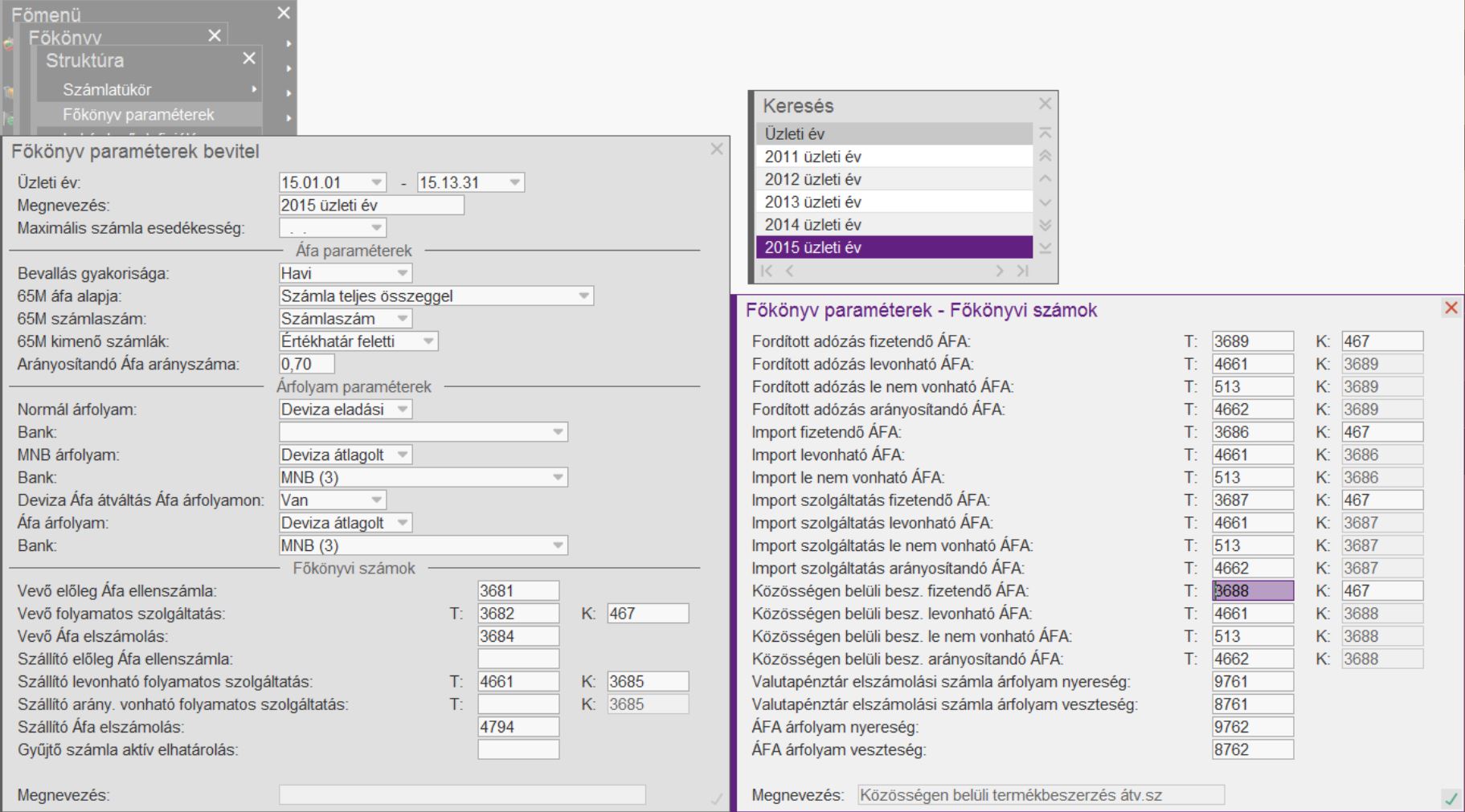1465x812 pixels.
Task: Click single down chevron in Keresés panel
Action: coord(1045,202)
